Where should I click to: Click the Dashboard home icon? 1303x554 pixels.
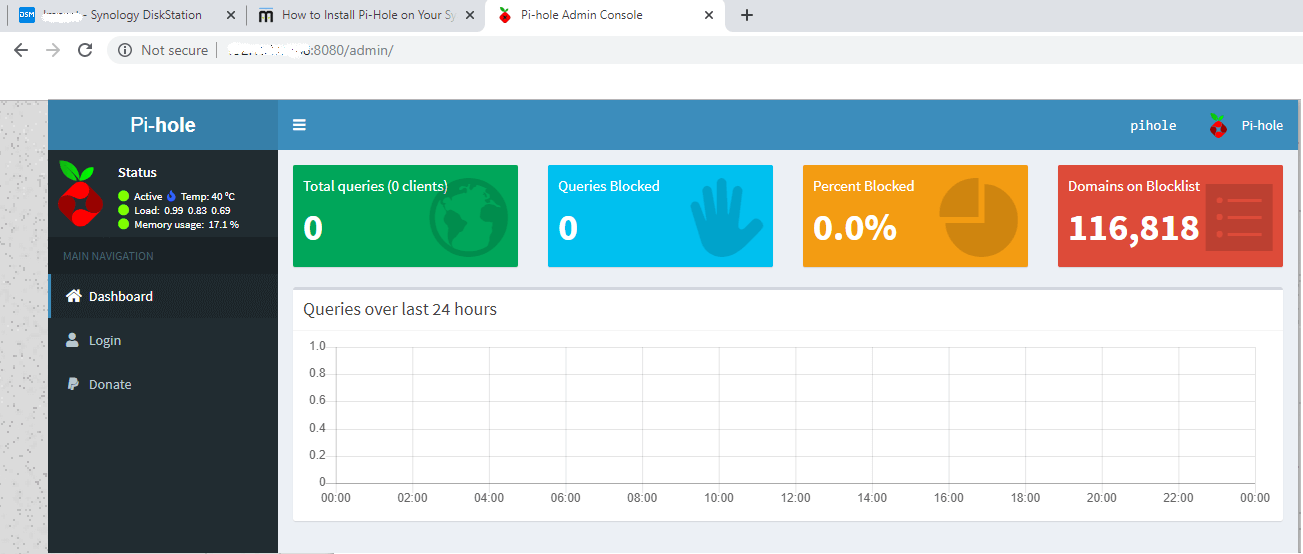click(73, 296)
